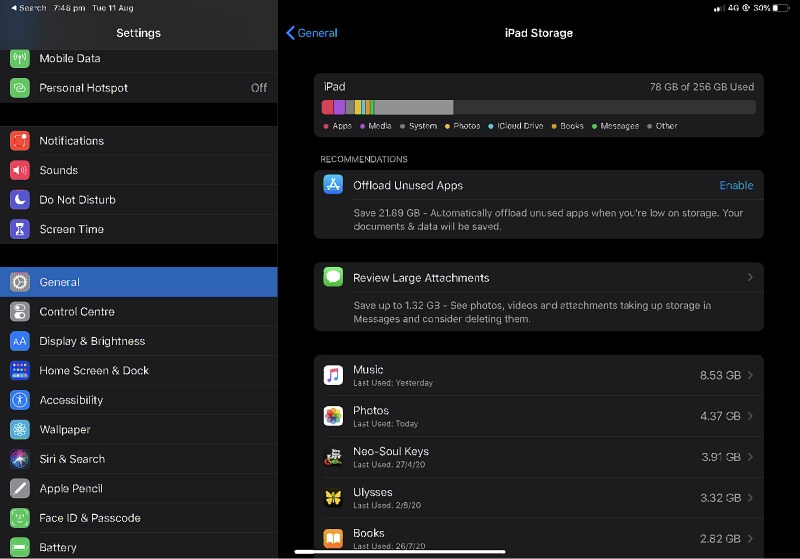Viewport: 800px width, 559px height.
Task: Tap Personal Hotspot Off status
Action: click(x=259, y=88)
